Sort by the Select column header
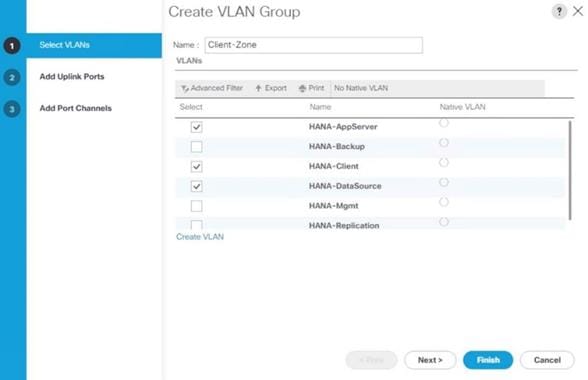The height and width of the screenshot is (380, 588). point(191,107)
